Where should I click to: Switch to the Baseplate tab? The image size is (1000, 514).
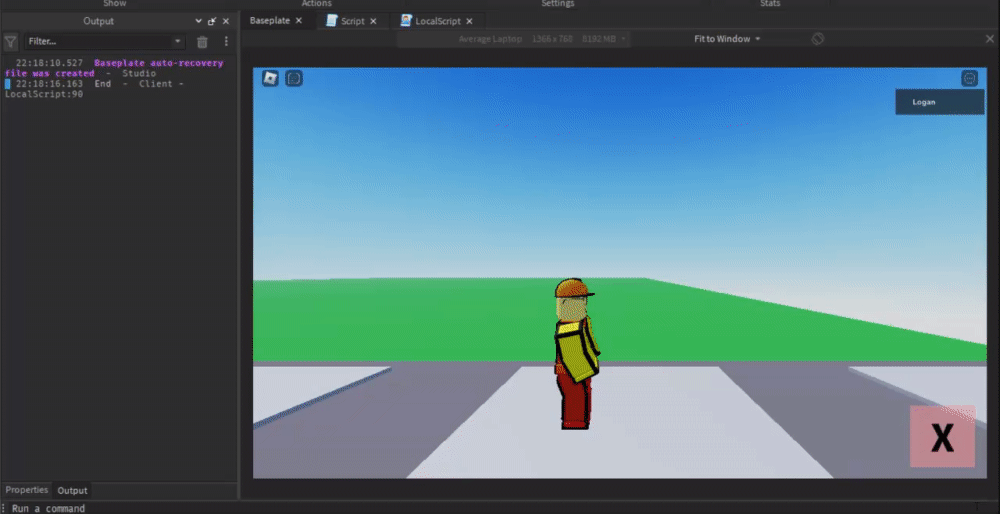[x=270, y=20]
